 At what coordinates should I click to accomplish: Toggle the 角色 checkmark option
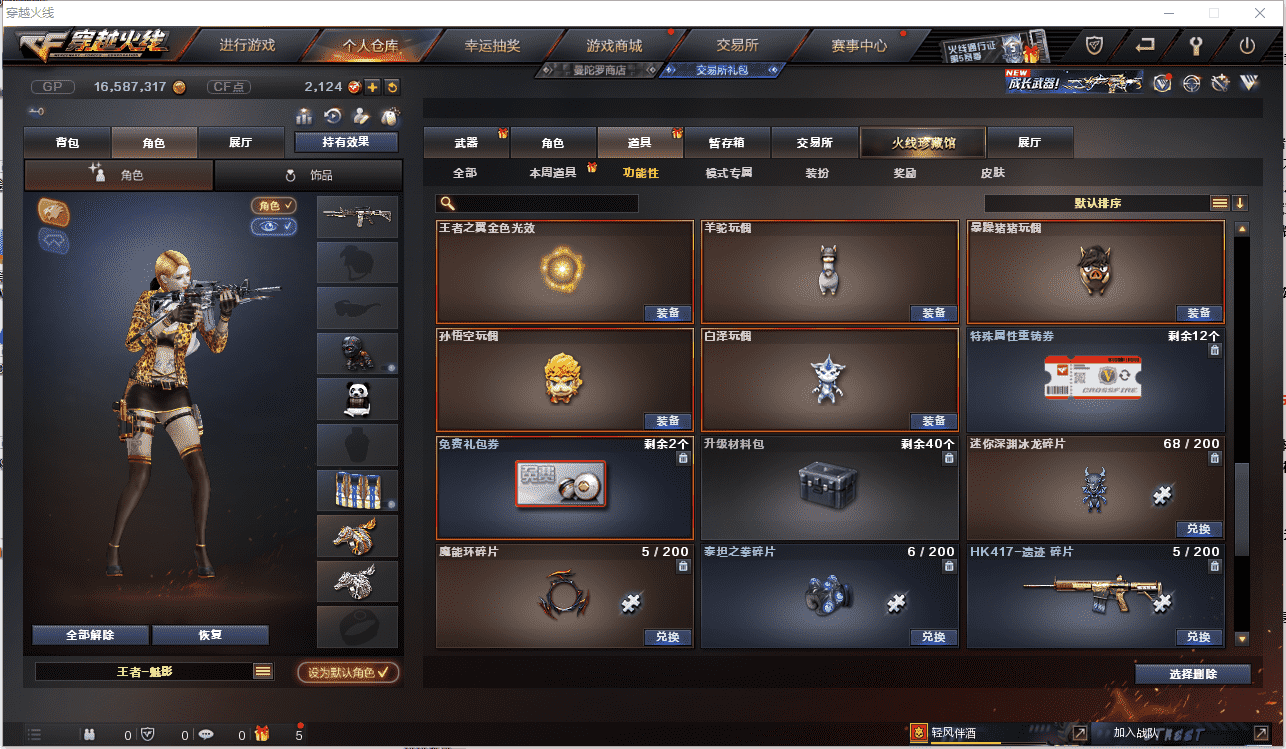pyautogui.click(x=274, y=205)
